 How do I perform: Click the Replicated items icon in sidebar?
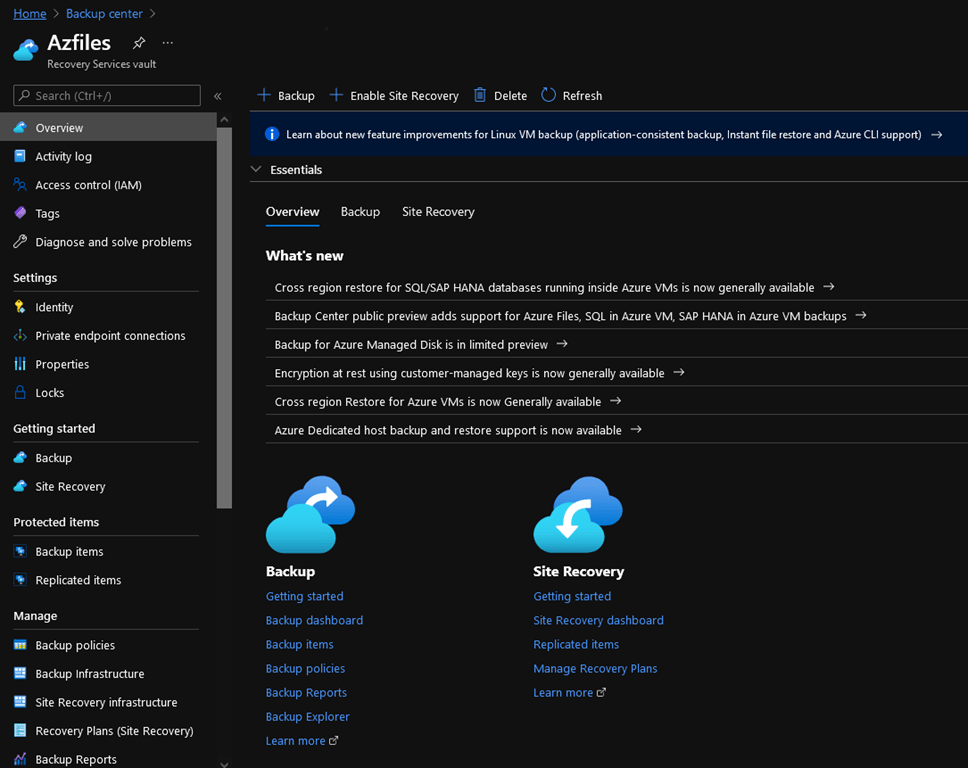click(20, 580)
